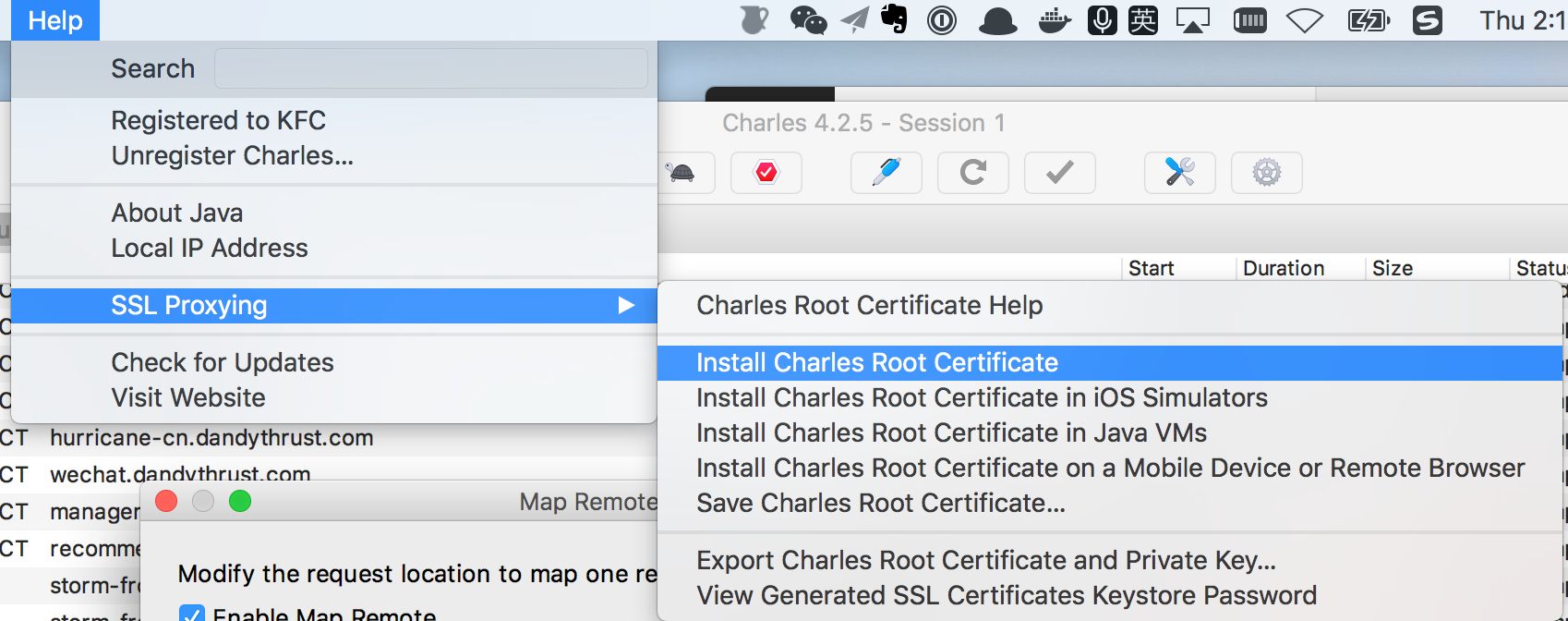The width and height of the screenshot is (1568, 621).
Task: Click microphone icon in menu bar
Action: (1102, 20)
